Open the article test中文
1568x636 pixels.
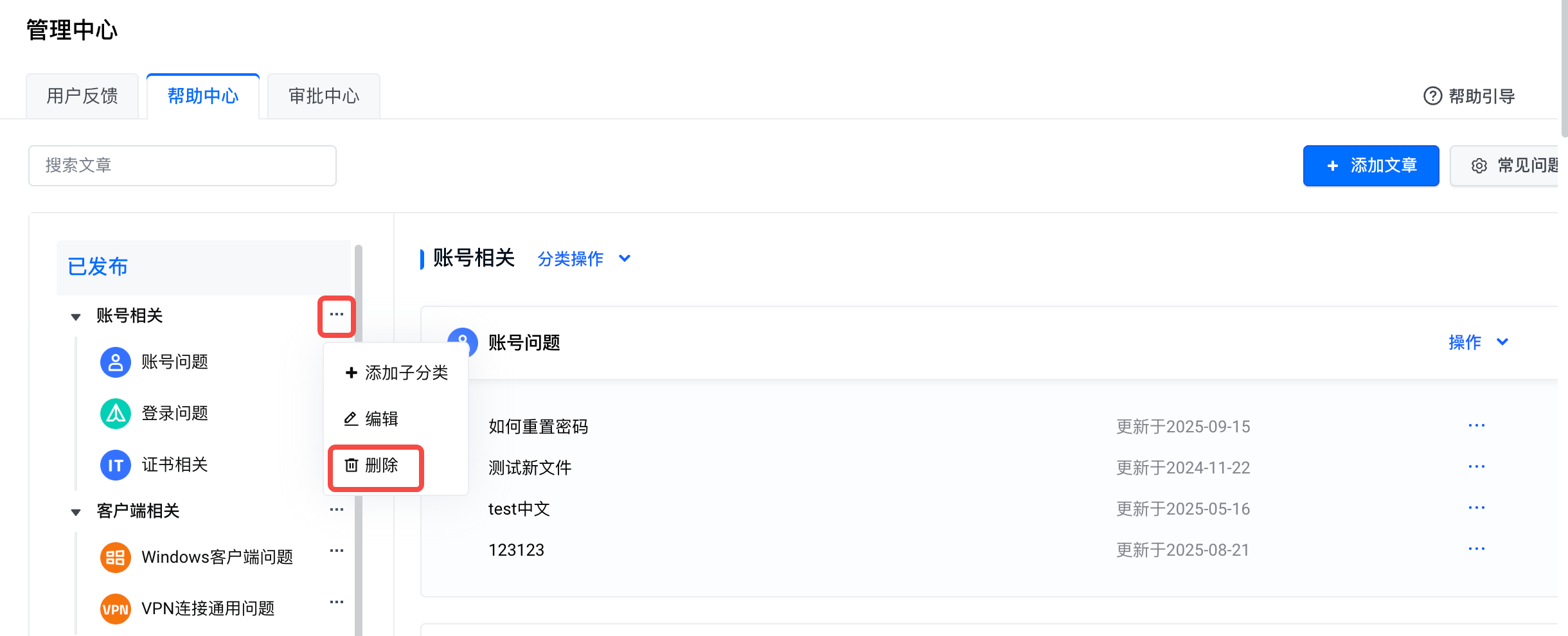pyautogui.click(x=519, y=509)
